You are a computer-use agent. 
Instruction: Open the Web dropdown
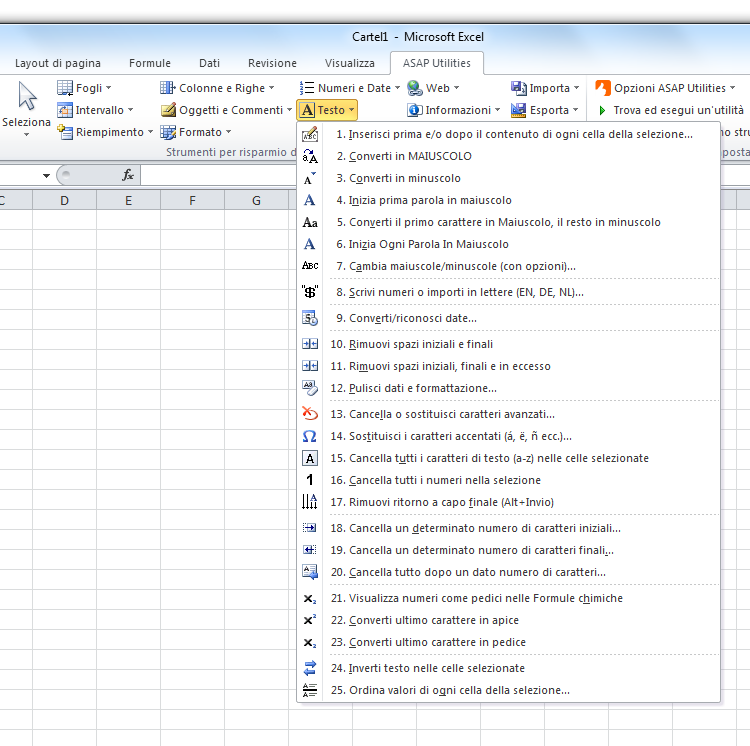pos(433,88)
